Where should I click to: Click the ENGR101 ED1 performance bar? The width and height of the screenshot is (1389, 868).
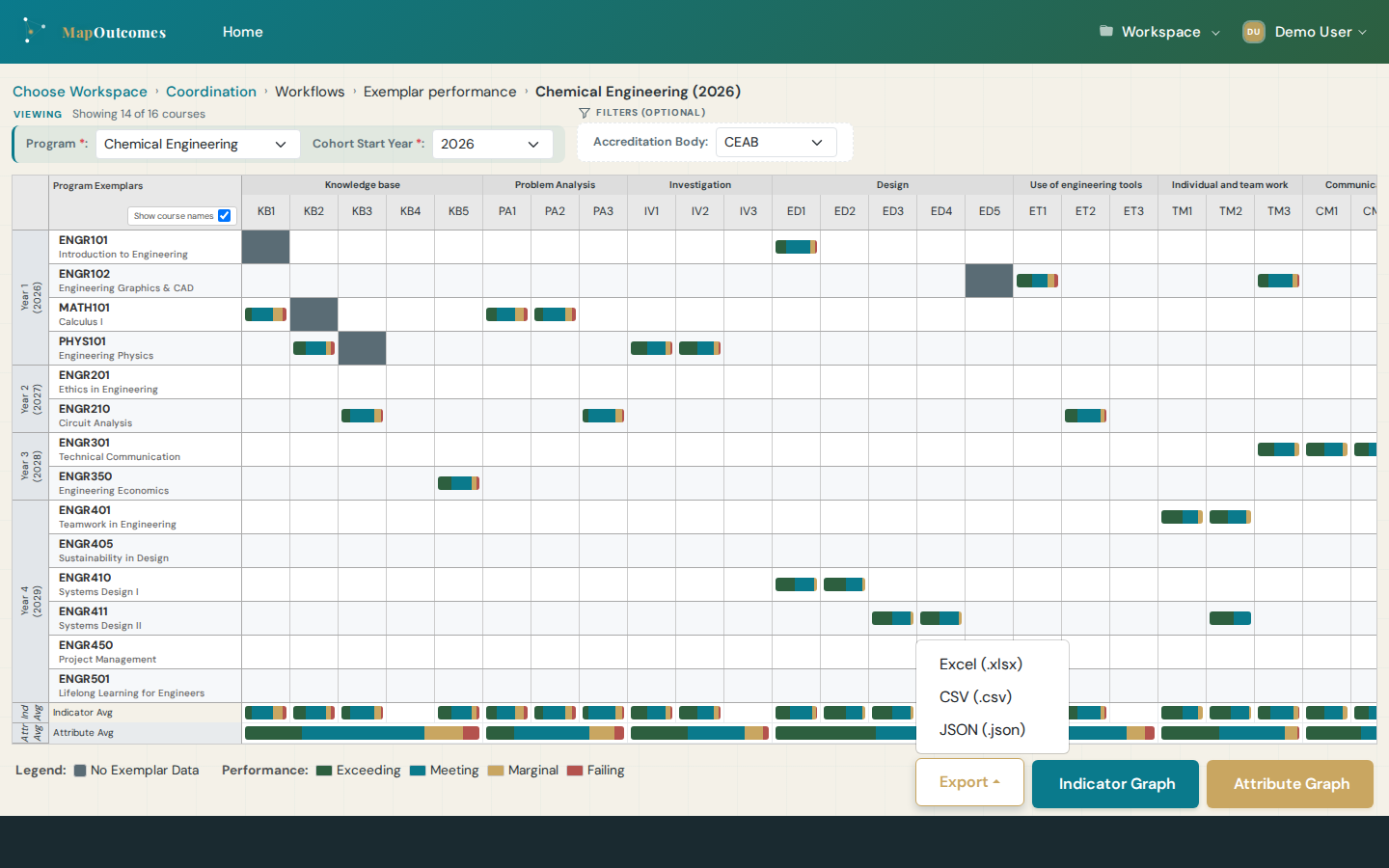(796, 247)
